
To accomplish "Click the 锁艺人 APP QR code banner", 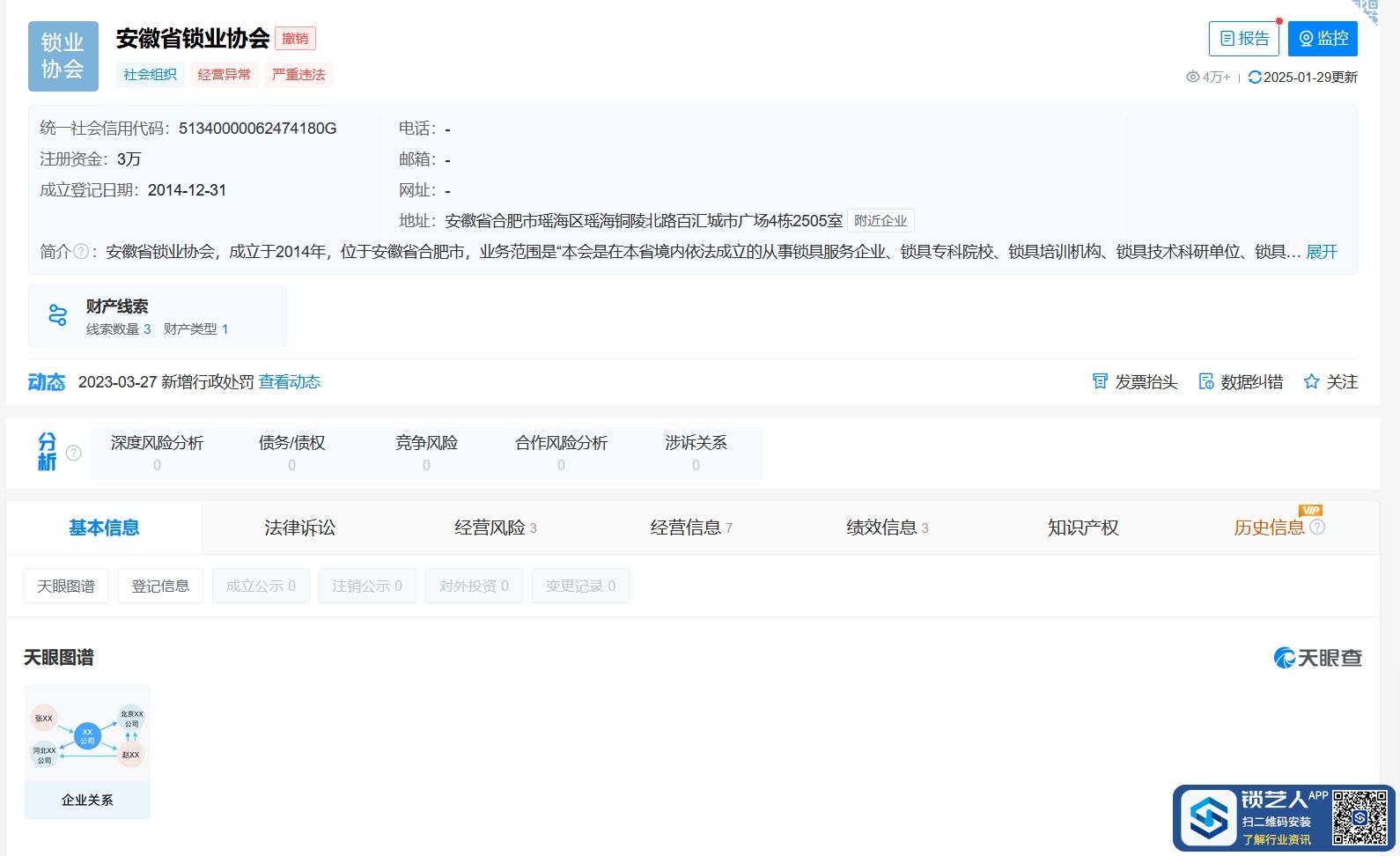I will [1283, 818].
